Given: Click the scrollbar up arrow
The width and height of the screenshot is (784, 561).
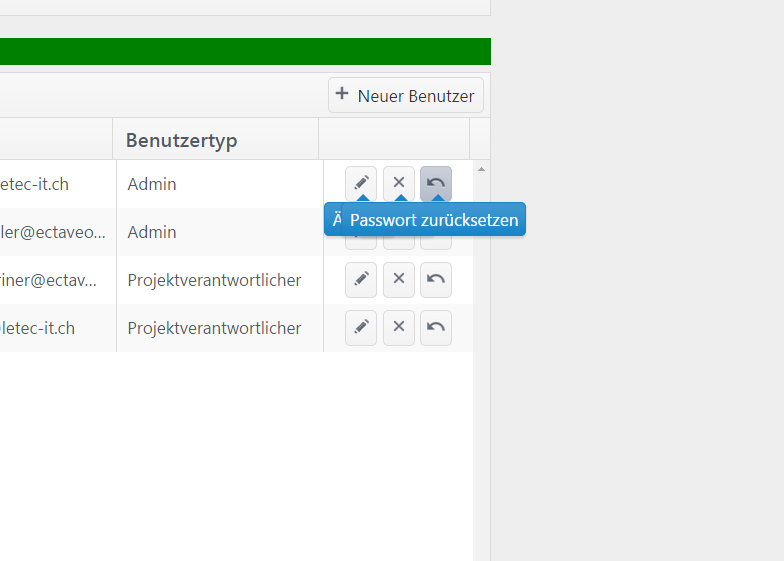Looking at the screenshot, I should click(481, 169).
